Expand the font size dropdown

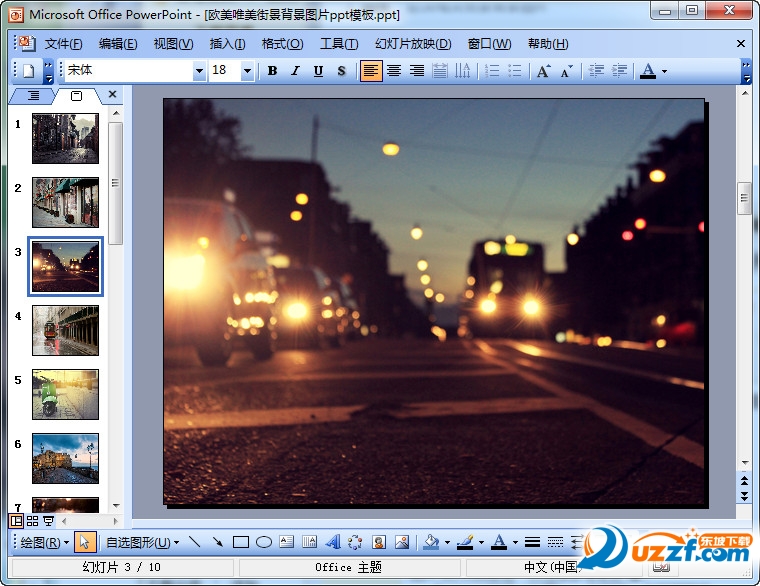[247, 71]
